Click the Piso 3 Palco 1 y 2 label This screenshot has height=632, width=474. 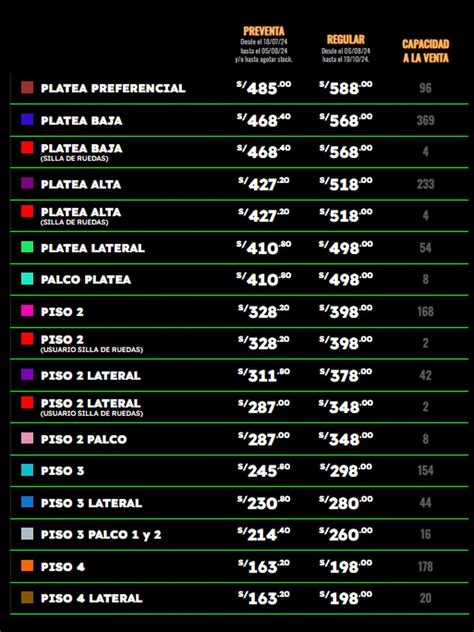pos(101,535)
